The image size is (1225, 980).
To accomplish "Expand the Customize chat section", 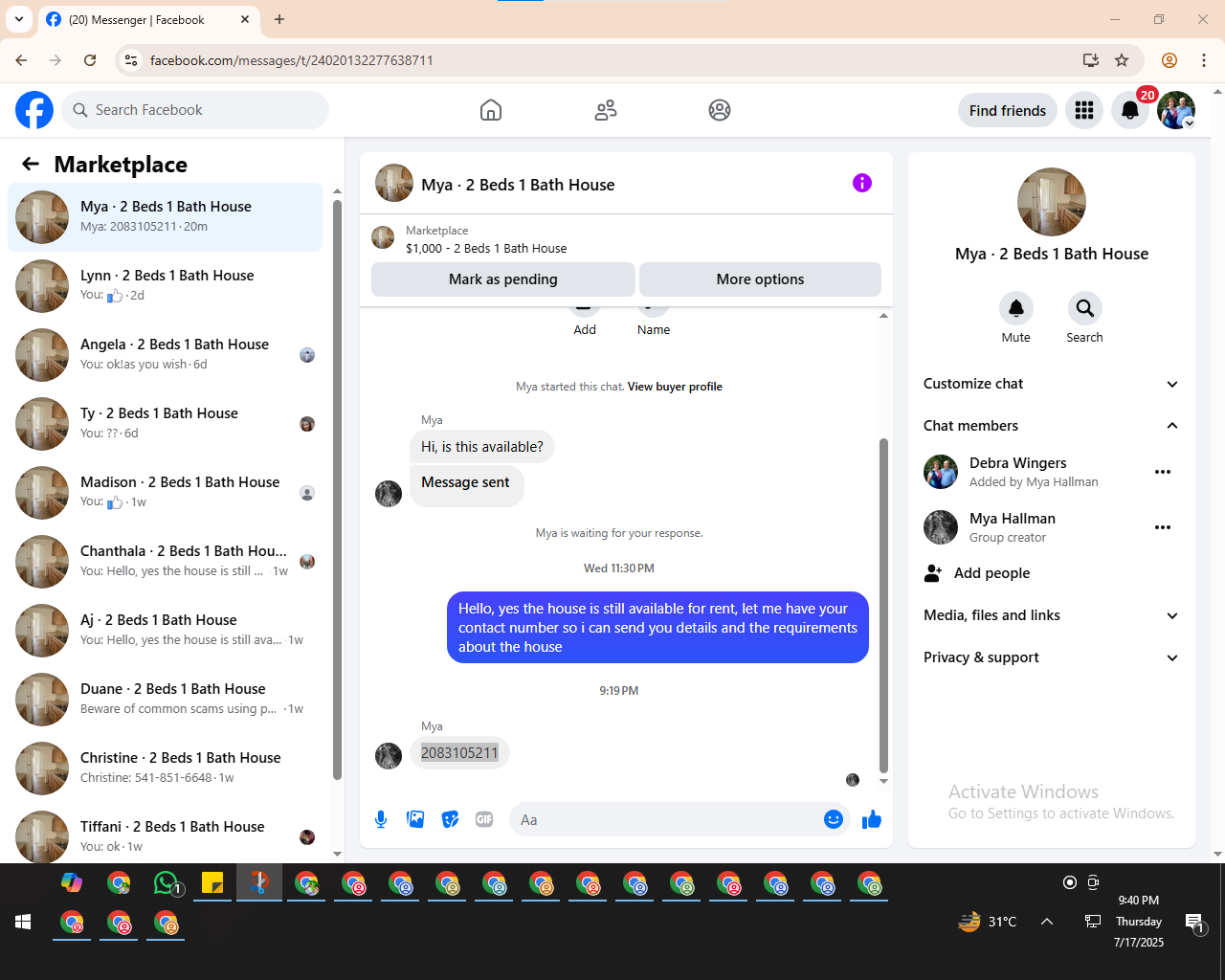I will (1051, 384).
